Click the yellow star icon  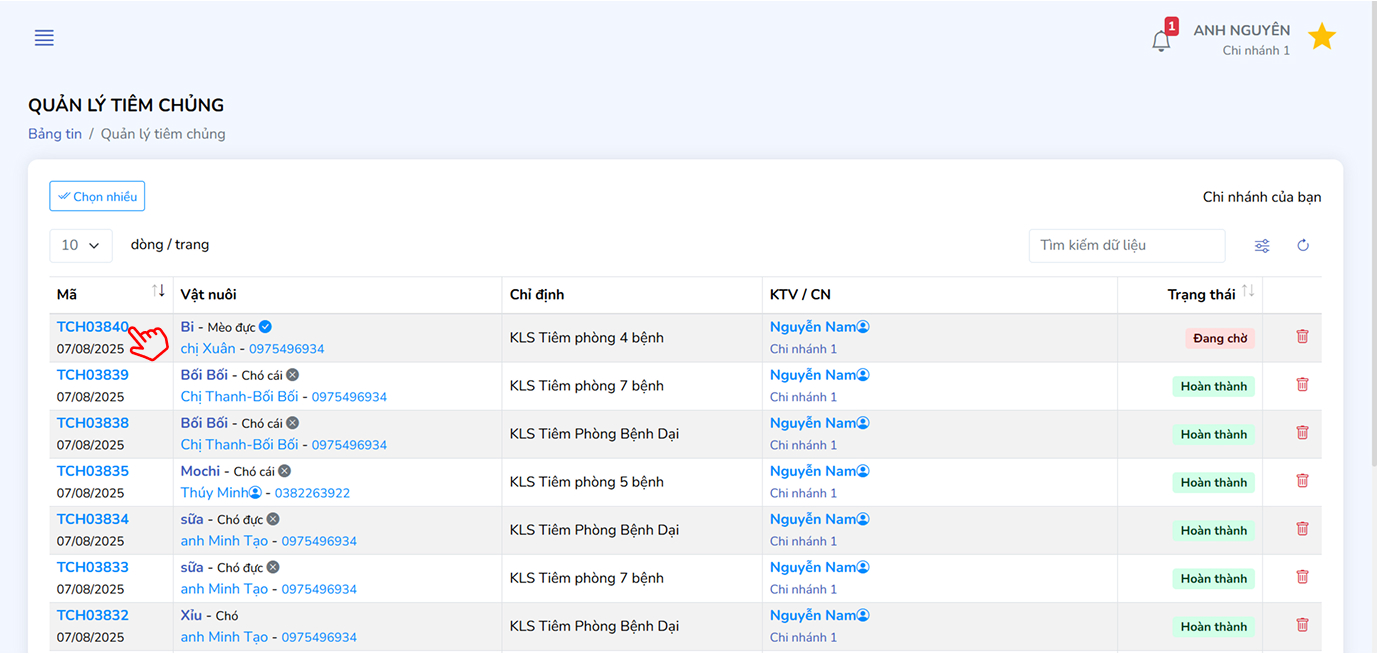click(x=1322, y=38)
